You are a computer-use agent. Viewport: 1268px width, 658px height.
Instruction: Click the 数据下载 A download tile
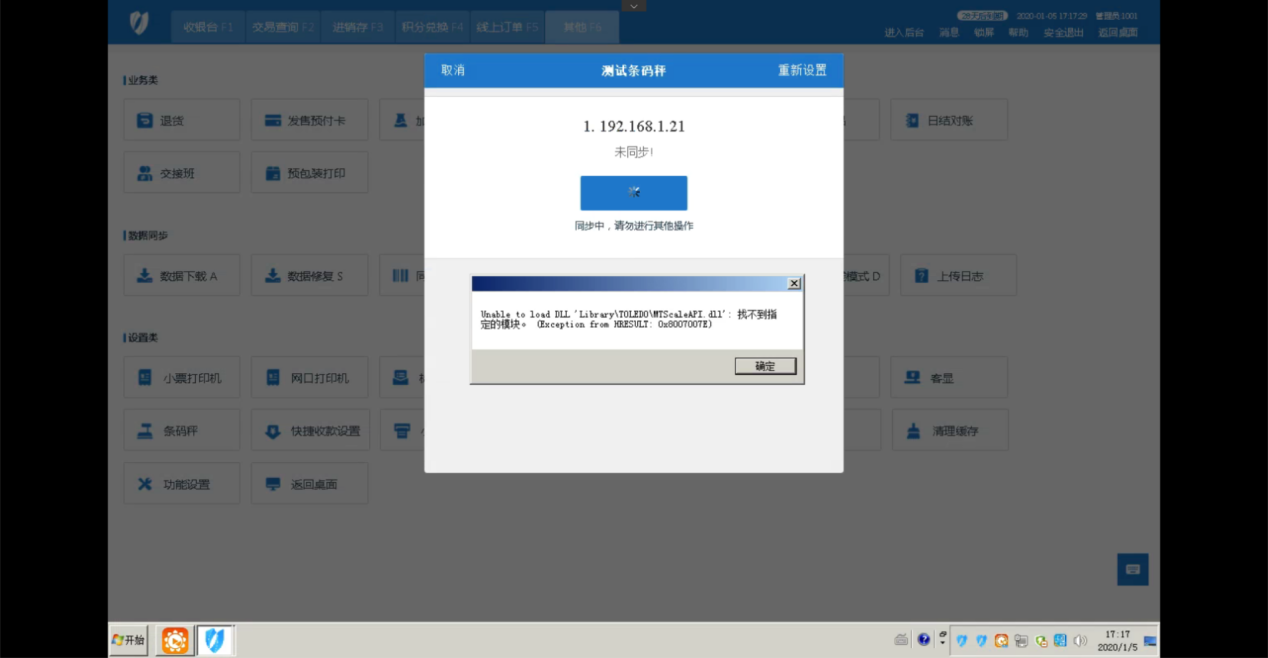pyautogui.click(x=182, y=276)
